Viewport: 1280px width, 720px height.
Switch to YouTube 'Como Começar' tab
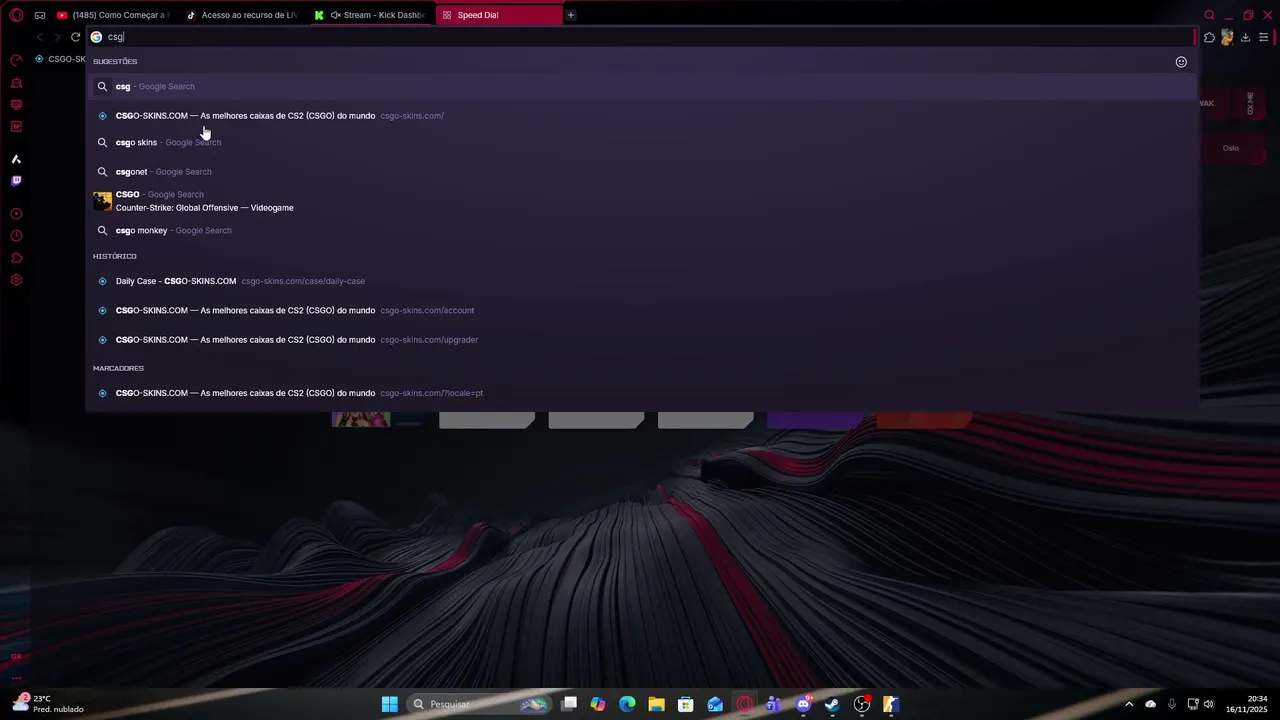[x=112, y=15]
